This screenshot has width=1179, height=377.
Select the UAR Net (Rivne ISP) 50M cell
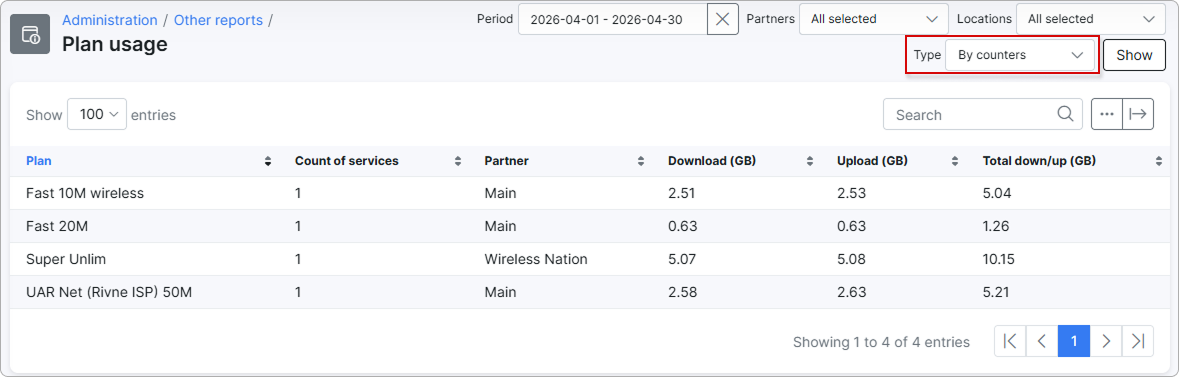point(109,292)
